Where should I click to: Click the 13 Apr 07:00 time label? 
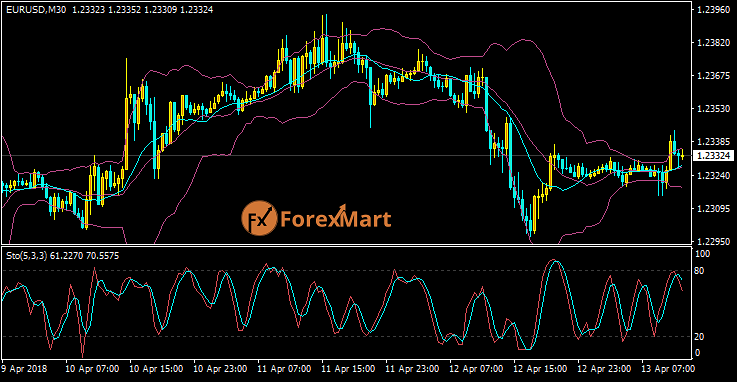pos(668,369)
